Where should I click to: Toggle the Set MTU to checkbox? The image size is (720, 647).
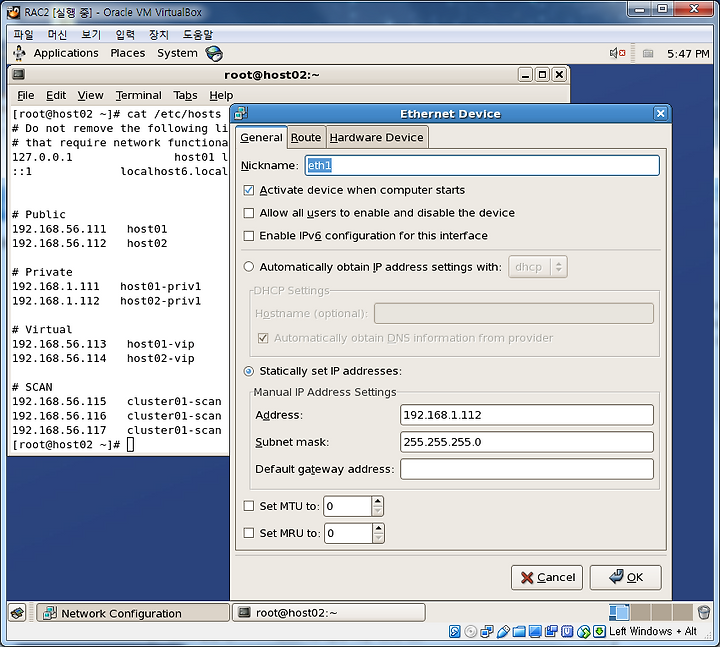tap(248, 506)
